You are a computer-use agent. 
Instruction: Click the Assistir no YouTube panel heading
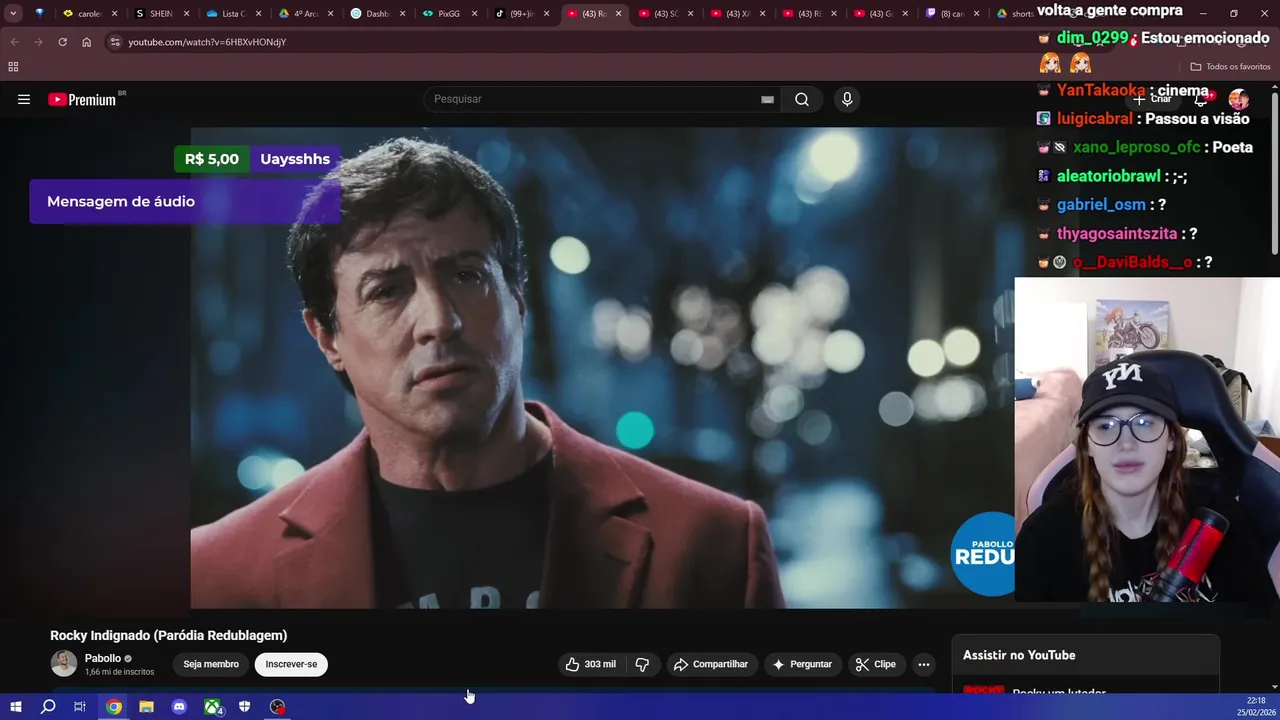[1019, 655]
